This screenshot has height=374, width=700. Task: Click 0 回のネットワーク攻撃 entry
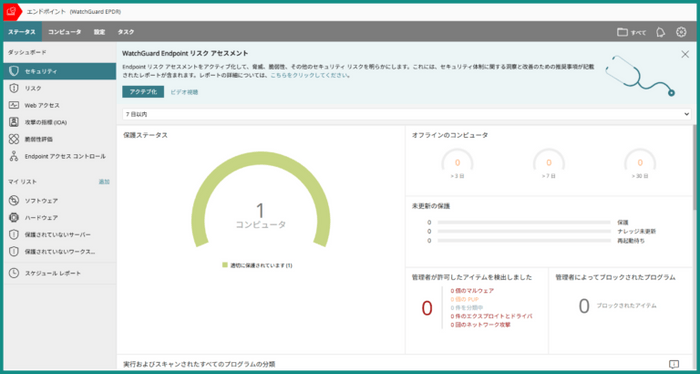480,324
